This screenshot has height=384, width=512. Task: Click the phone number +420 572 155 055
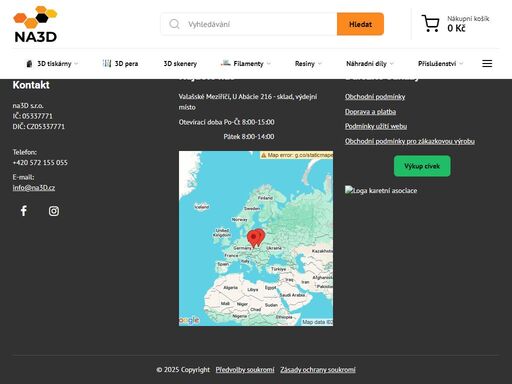[x=40, y=163]
